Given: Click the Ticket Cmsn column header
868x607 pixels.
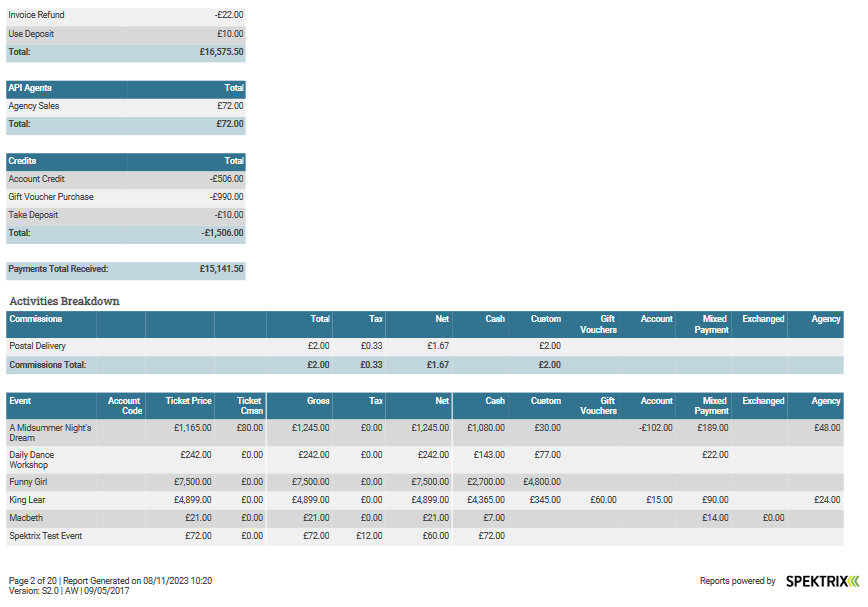Looking at the screenshot, I should (x=250, y=406).
